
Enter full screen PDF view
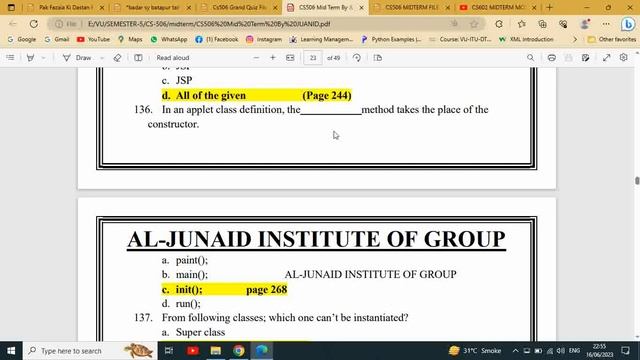click(x=607, y=58)
